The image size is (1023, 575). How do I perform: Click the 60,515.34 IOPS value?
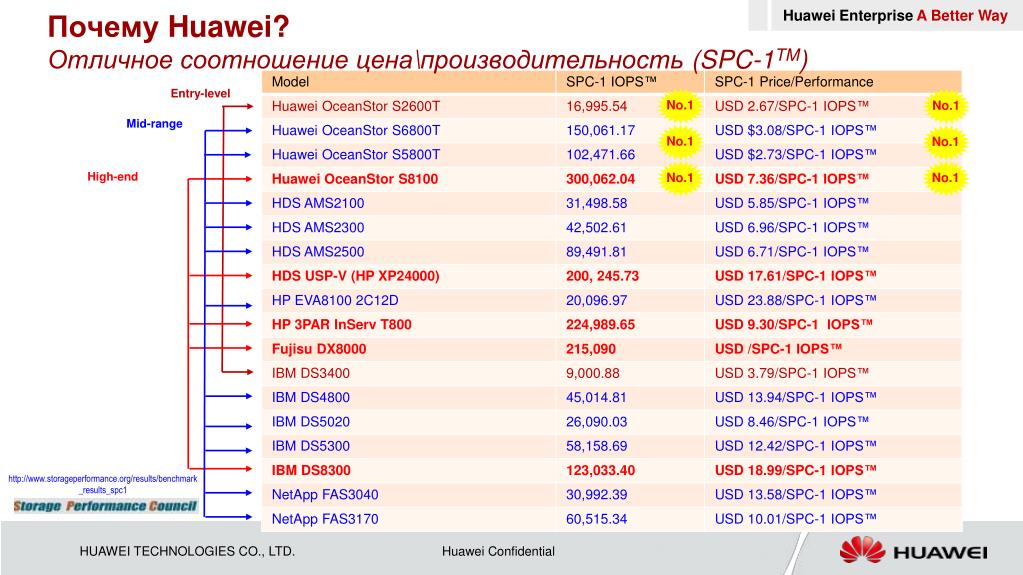tap(596, 519)
